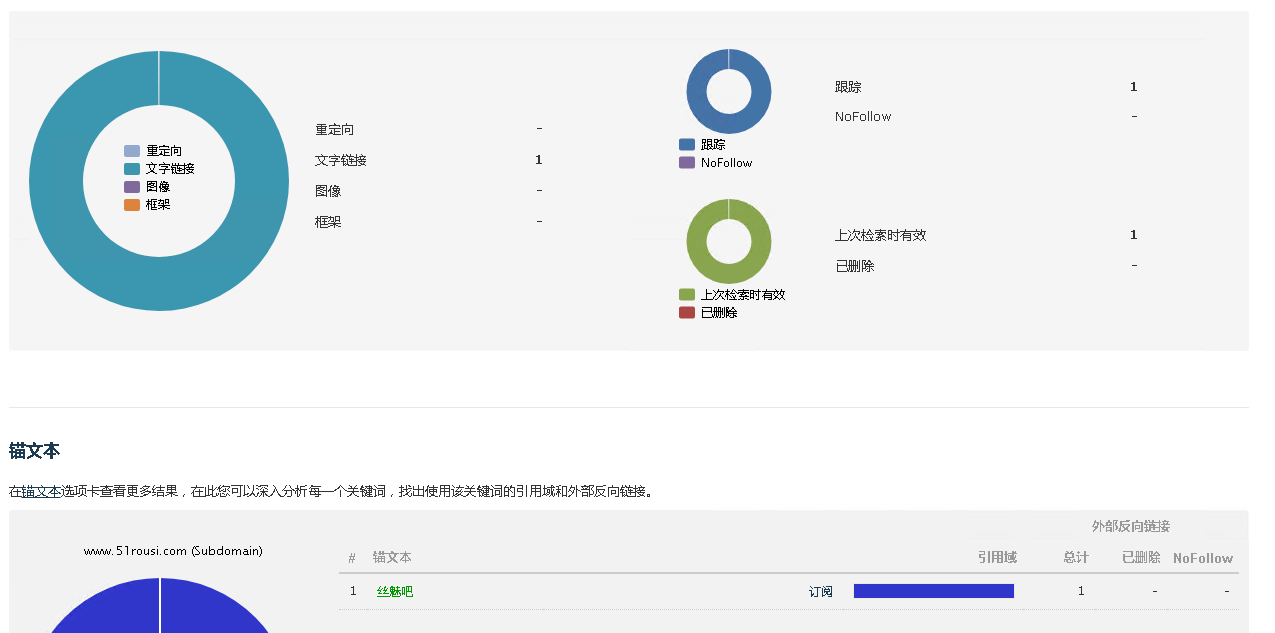The height and width of the screenshot is (633, 1275).
Task: Click the orange 框架 legend swatch
Action: (132, 205)
